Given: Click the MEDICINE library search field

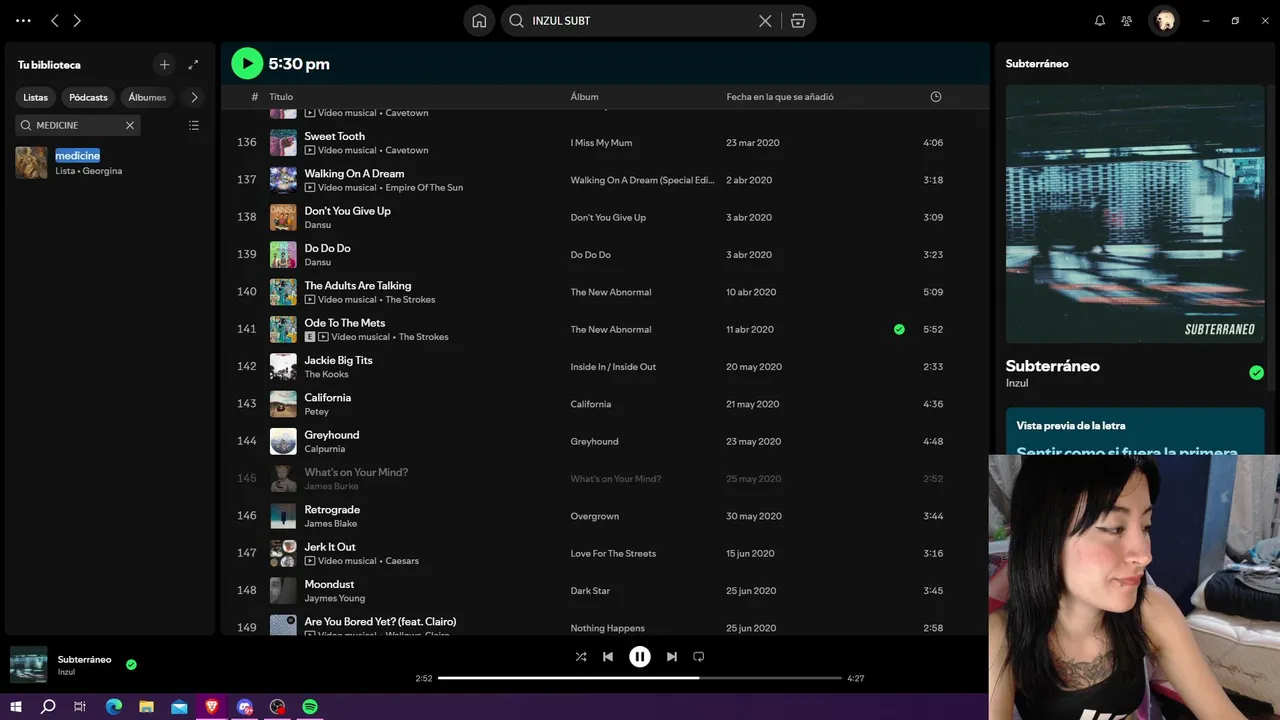Looking at the screenshot, I should pyautogui.click(x=77, y=125).
